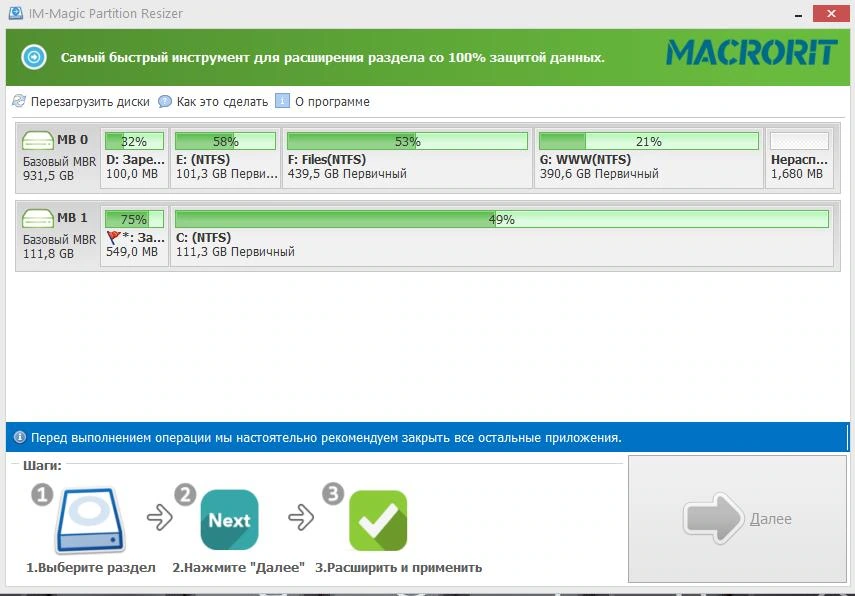The image size is (855, 596).
Task: Select the MB 1 disk drive icon
Action: (x=38, y=219)
